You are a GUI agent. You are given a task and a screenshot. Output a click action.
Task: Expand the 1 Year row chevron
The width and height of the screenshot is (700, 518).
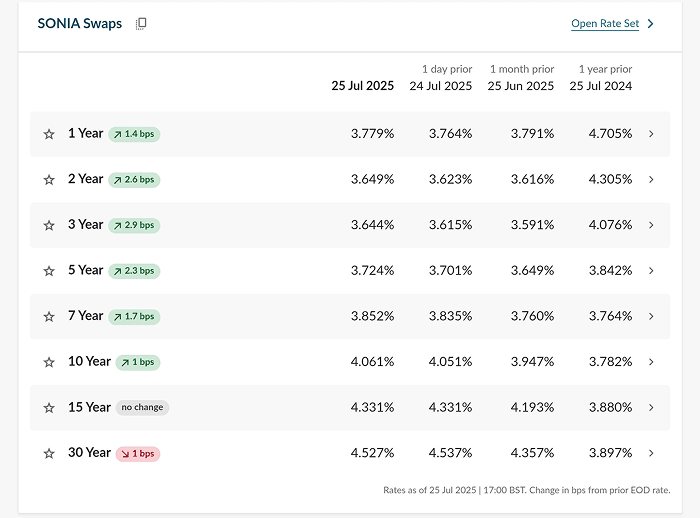tap(651, 134)
